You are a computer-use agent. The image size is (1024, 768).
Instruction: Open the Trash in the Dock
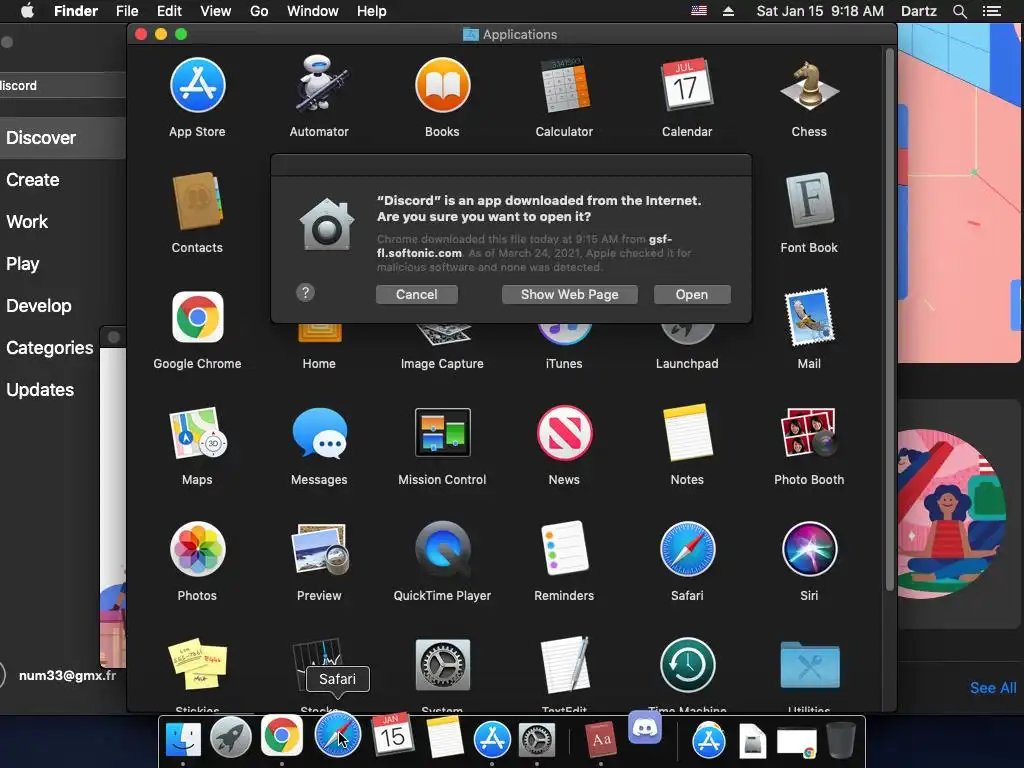tap(840, 739)
